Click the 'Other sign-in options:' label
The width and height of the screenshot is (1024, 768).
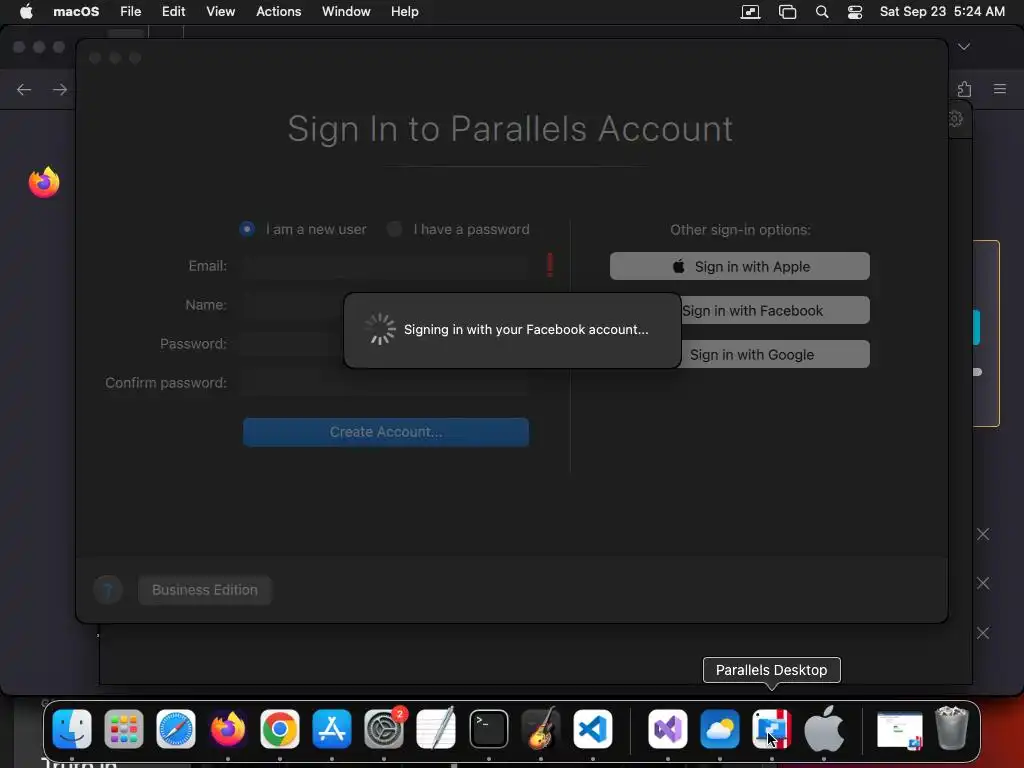pyautogui.click(x=740, y=230)
